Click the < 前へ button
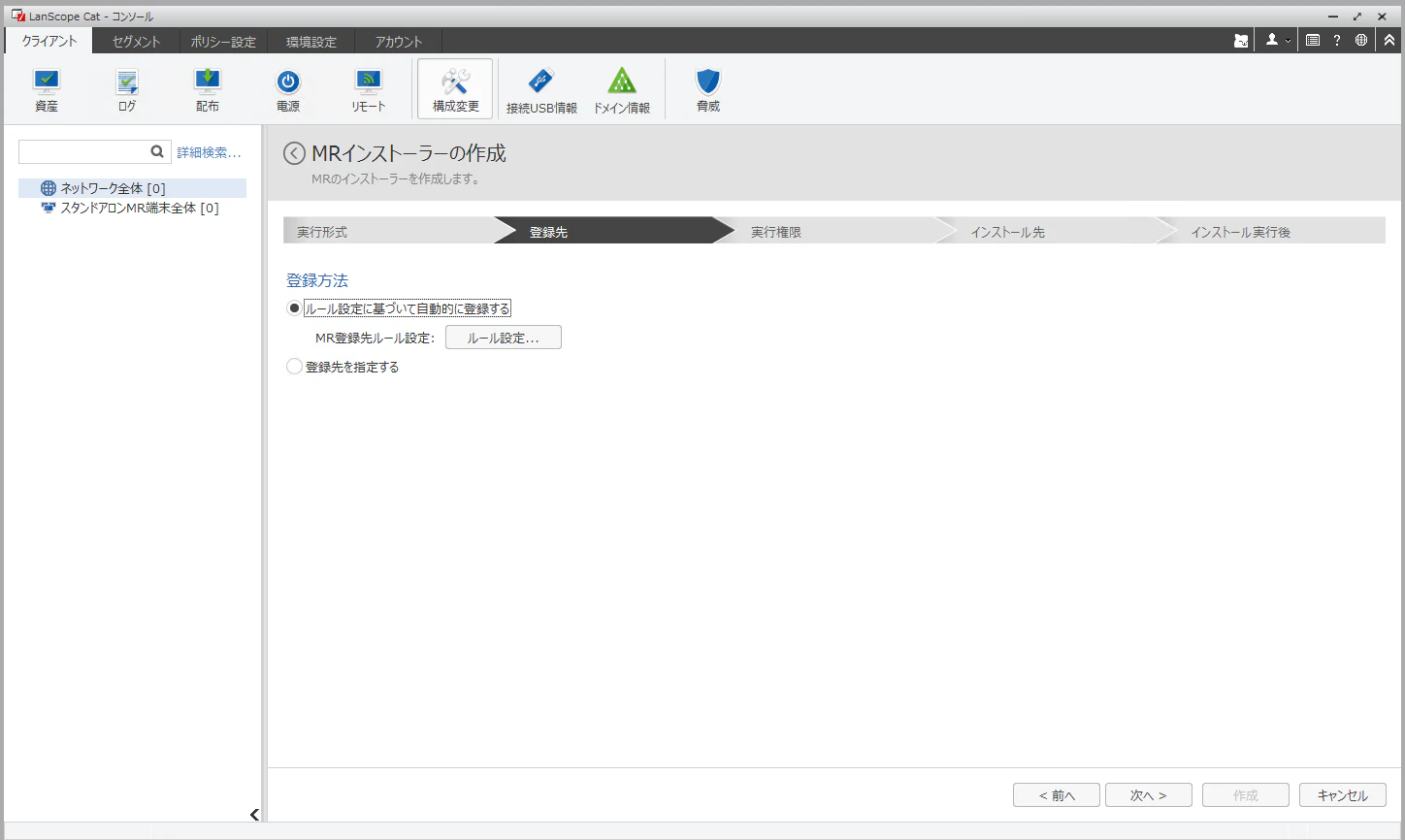The image size is (1405, 840). click(x=1057, y=795)
